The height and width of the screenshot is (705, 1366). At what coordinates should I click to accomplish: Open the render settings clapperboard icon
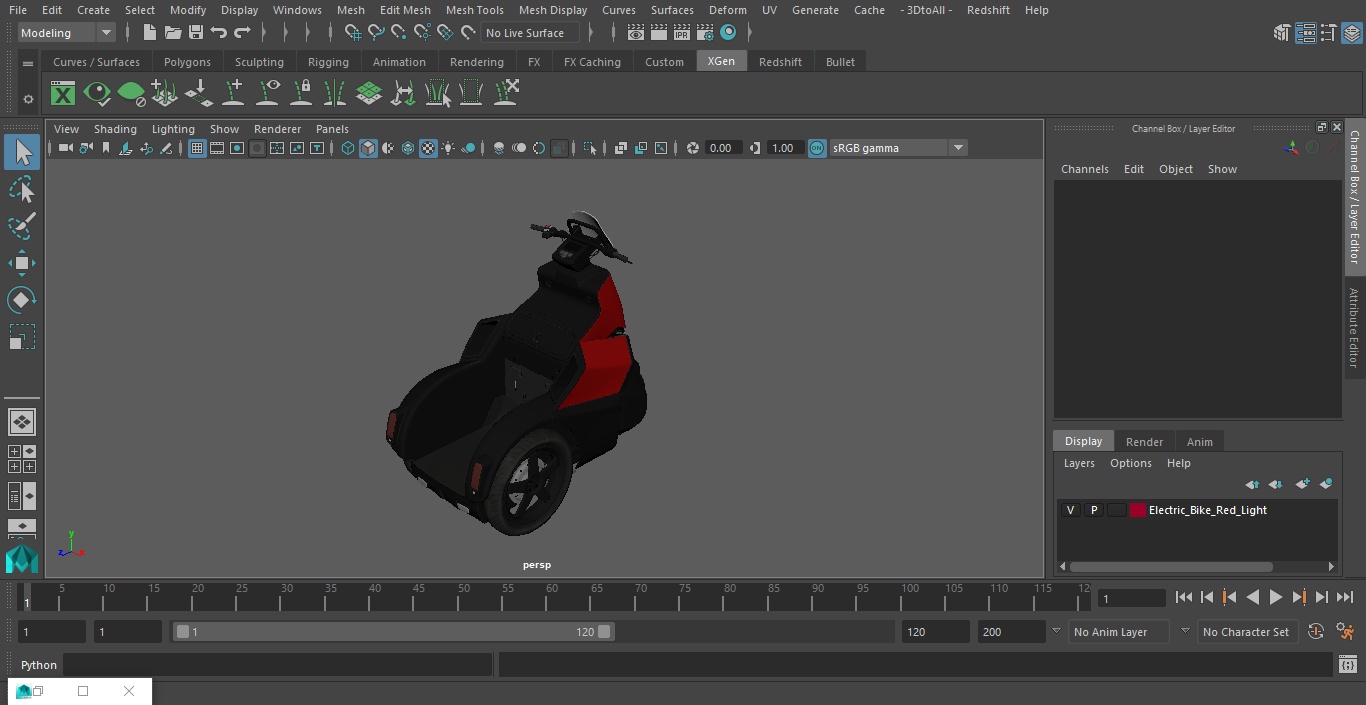click(705, 33)
